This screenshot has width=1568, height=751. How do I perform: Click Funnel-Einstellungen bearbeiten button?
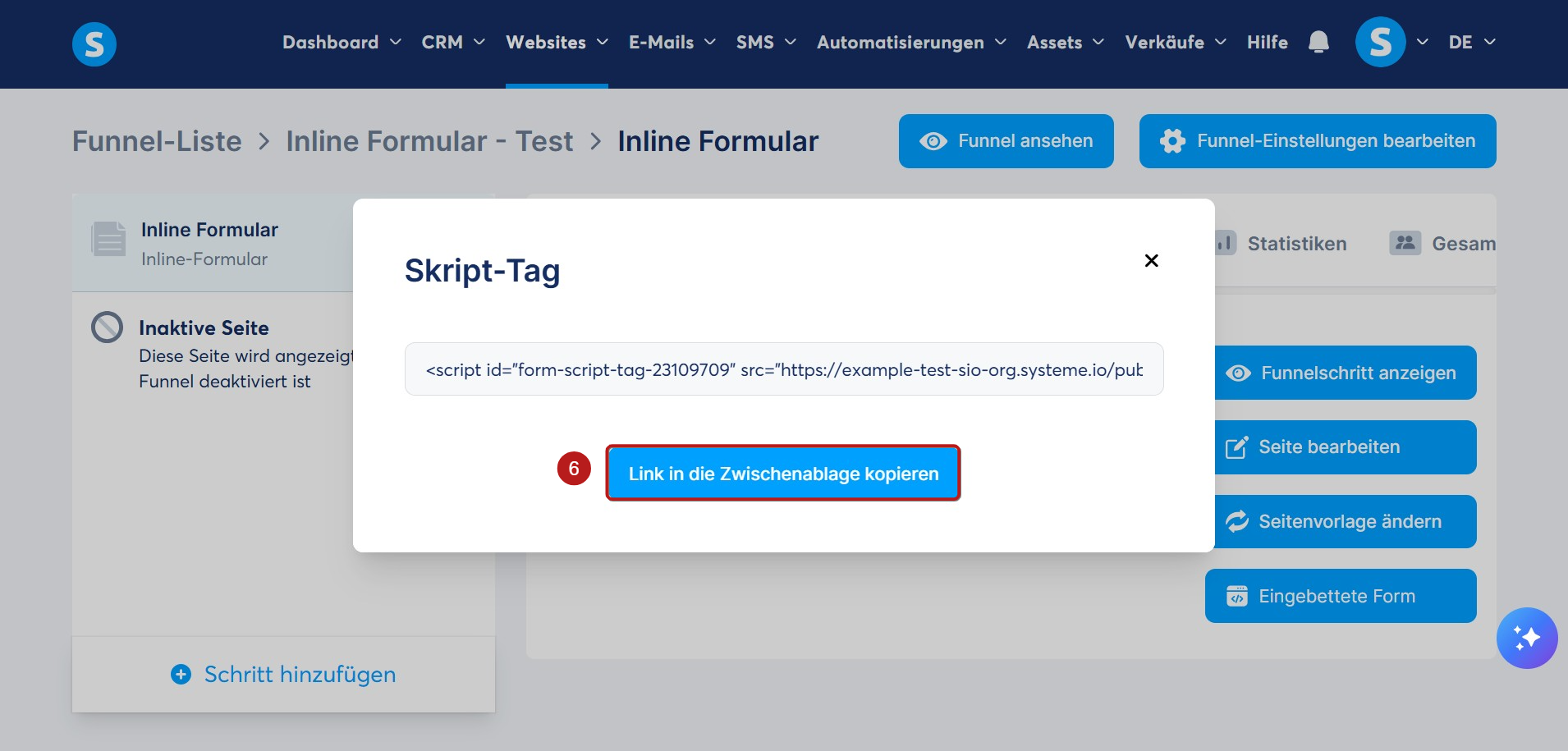click(1318, 141)
